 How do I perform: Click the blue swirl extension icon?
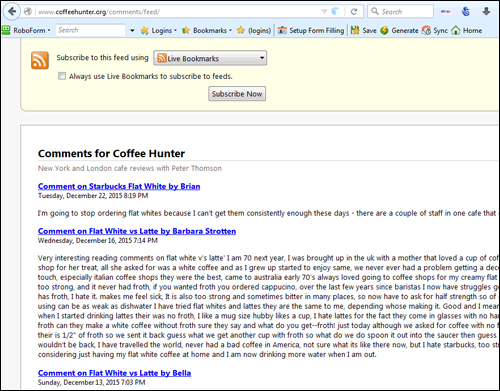(466, 12)
